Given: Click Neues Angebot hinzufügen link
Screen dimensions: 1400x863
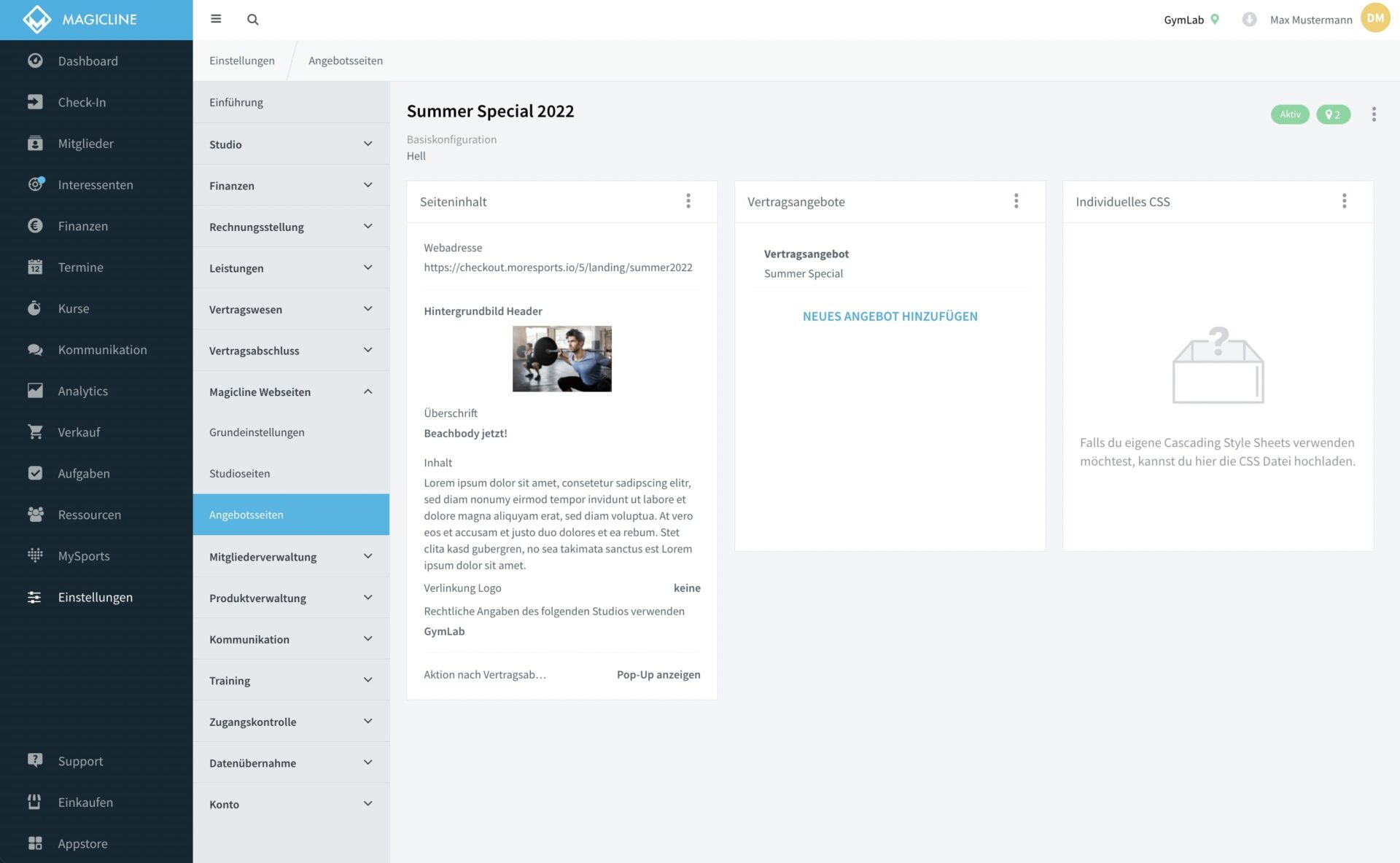Looking at the screenshot, I should 890,316.
